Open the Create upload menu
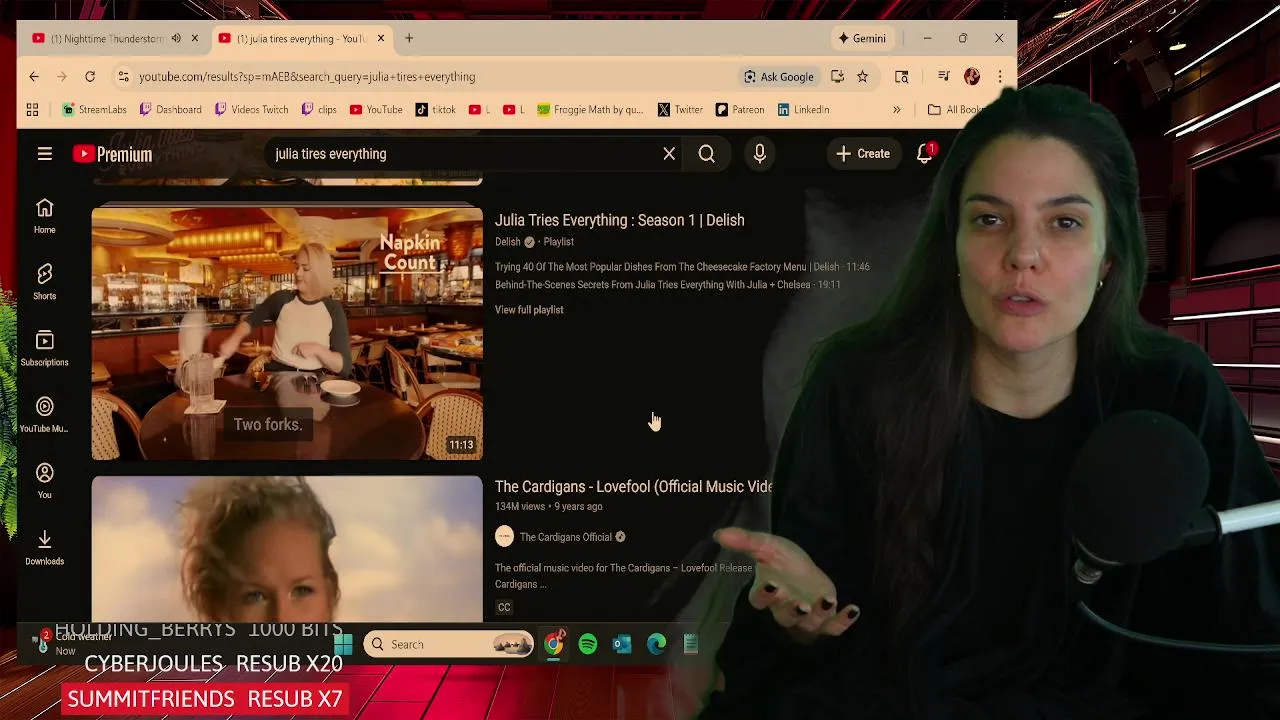The height and width of the screenshot is (720, 1280). [x=863, y=154]
